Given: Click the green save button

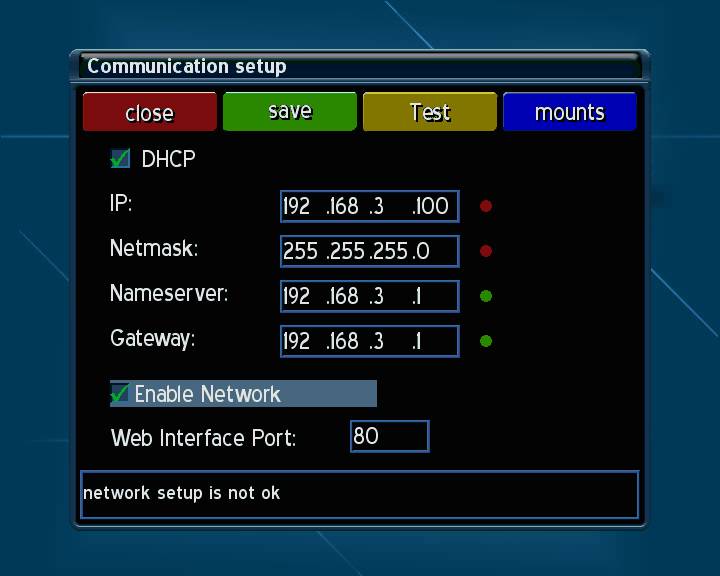Looking at the screenshot, I should pyautogui.click(x=289, y=112).
